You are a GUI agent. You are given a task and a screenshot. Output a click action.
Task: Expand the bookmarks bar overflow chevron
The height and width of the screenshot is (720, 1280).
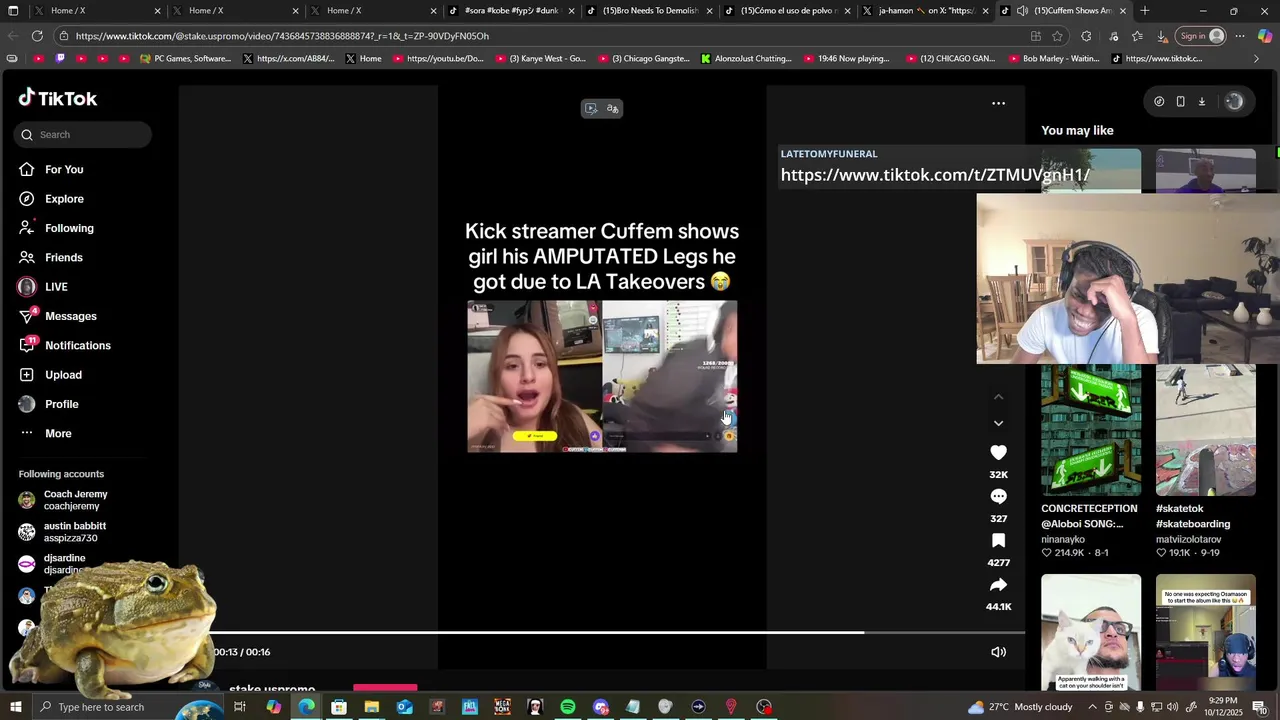point(1256,59)
